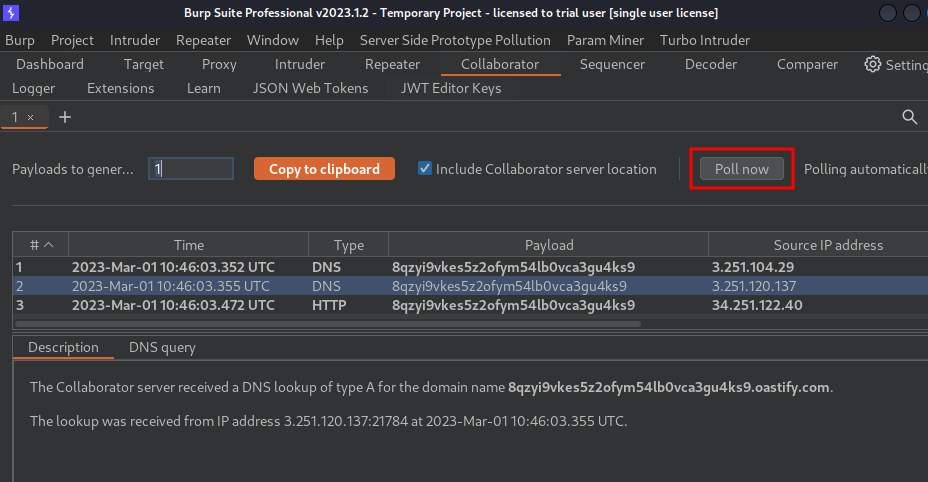Switch to the Intruder tool tab
The image size is (928, 482).
299,64
